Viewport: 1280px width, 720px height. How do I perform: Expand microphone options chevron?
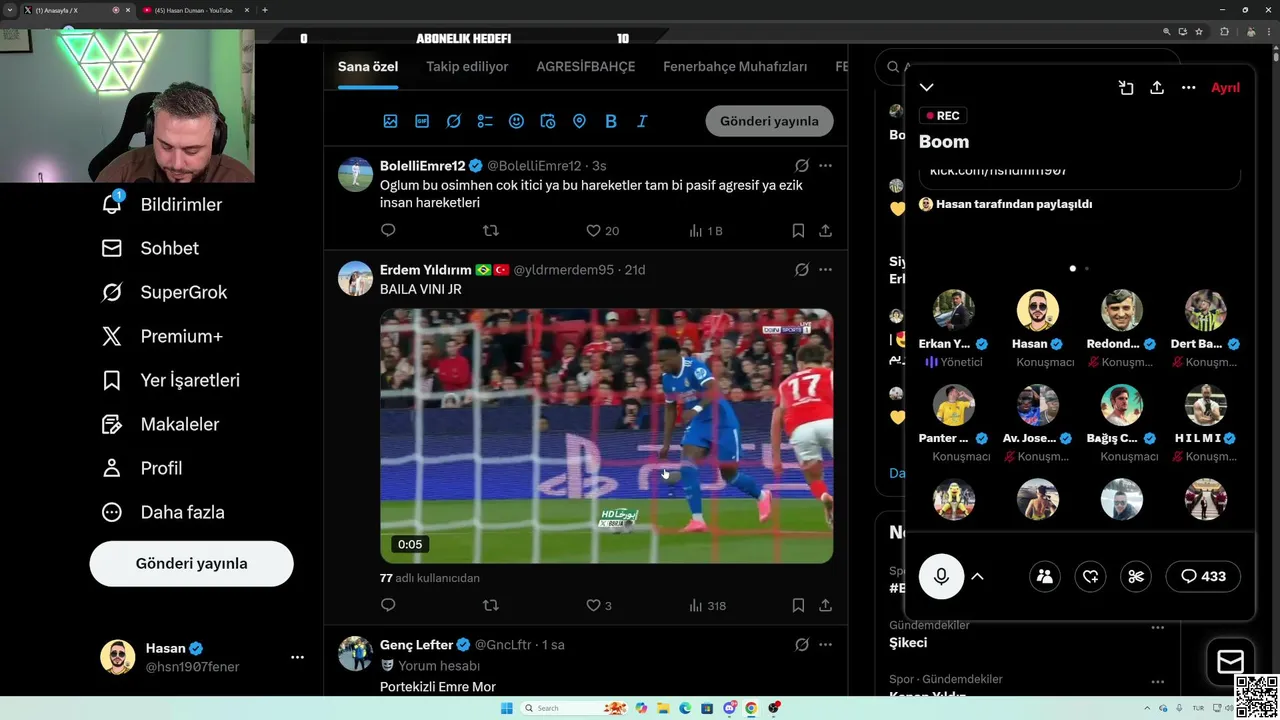978,576
